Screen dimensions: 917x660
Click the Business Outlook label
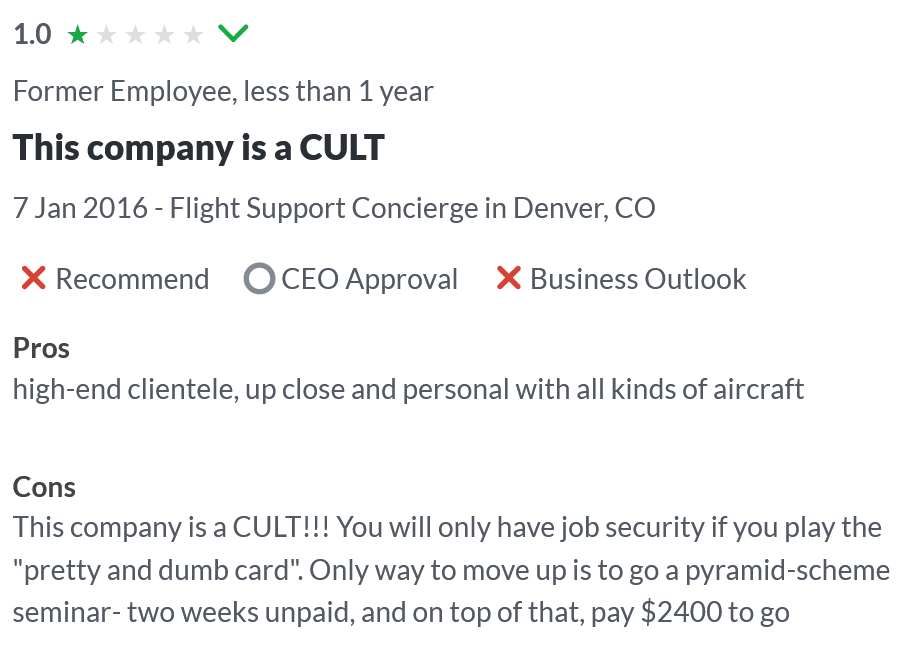click(638, 279)
